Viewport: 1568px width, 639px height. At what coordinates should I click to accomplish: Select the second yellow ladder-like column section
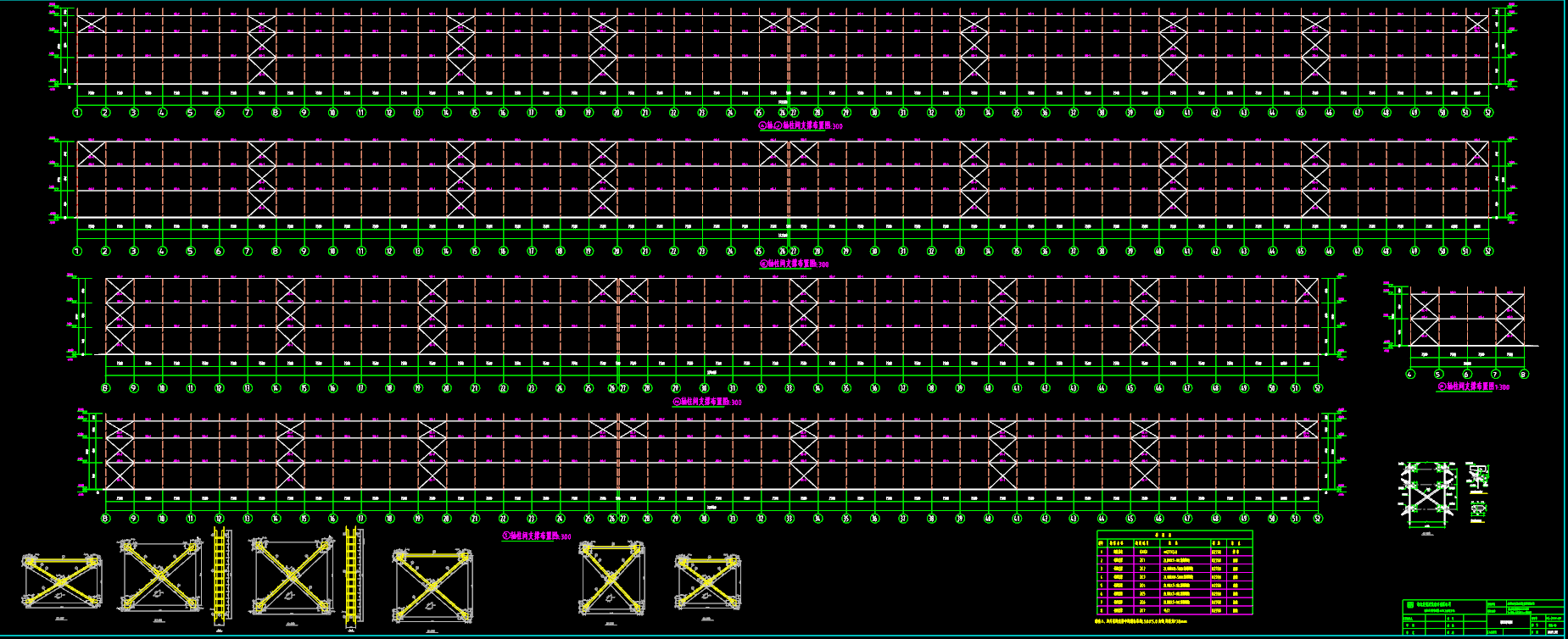[353, 576]
